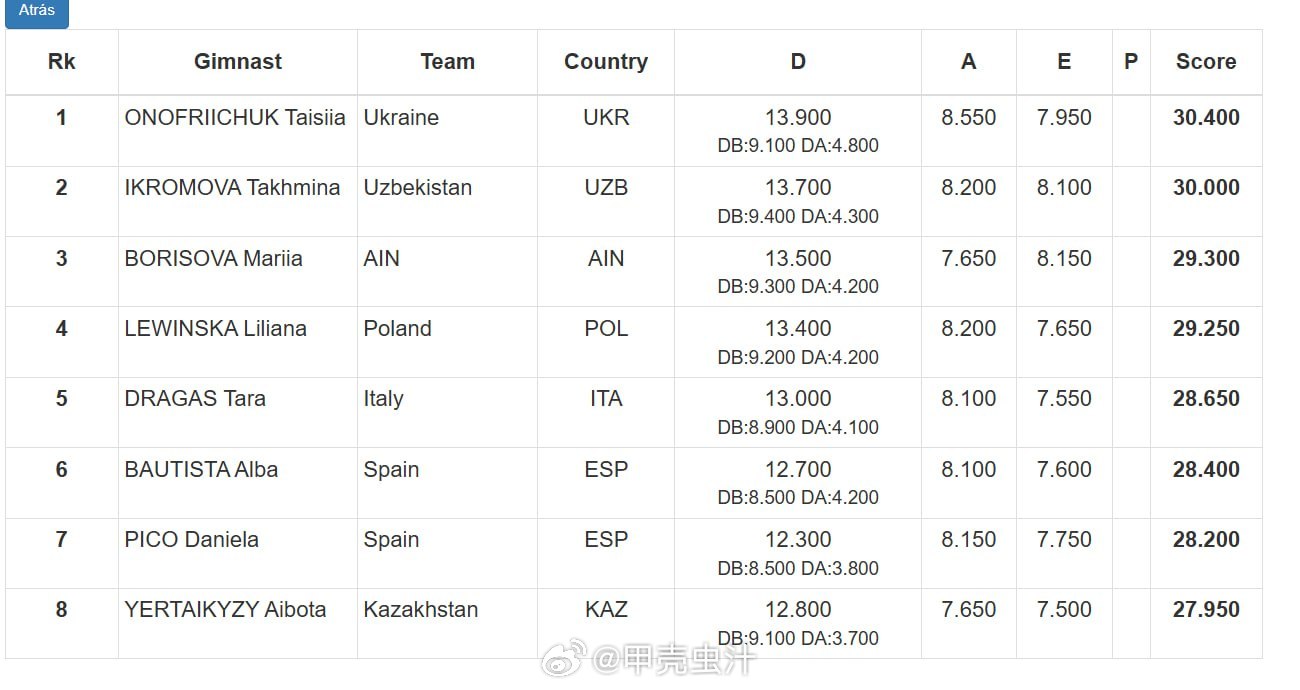The width and height of the screenshot is (1300, 690).
Task: Click YERTAIKYZY Aibota name cell
Action: (225, 610)
